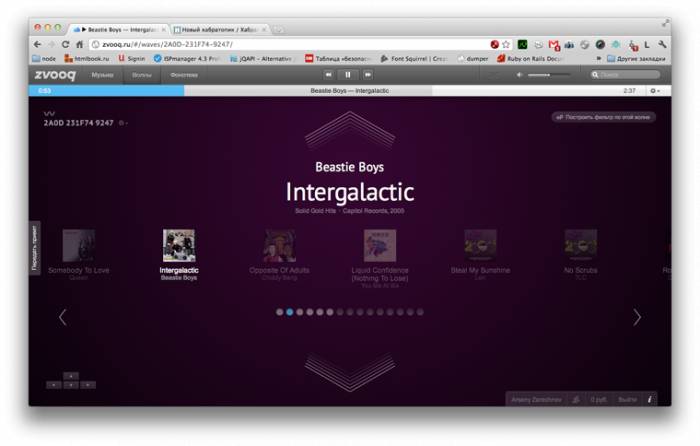Viewport: 700px width, 446px height.
Task: Pause the playing Beastie Boys track
Action: click(x=348, y=75)
